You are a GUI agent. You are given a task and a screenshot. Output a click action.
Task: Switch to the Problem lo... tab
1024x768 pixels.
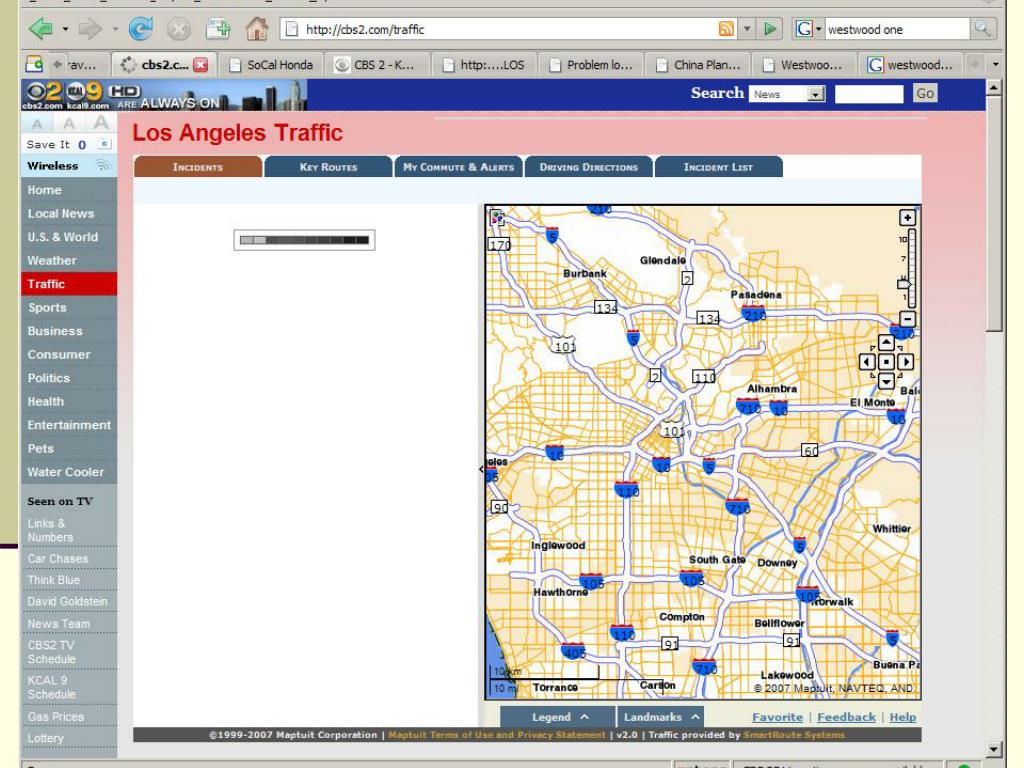591,65
